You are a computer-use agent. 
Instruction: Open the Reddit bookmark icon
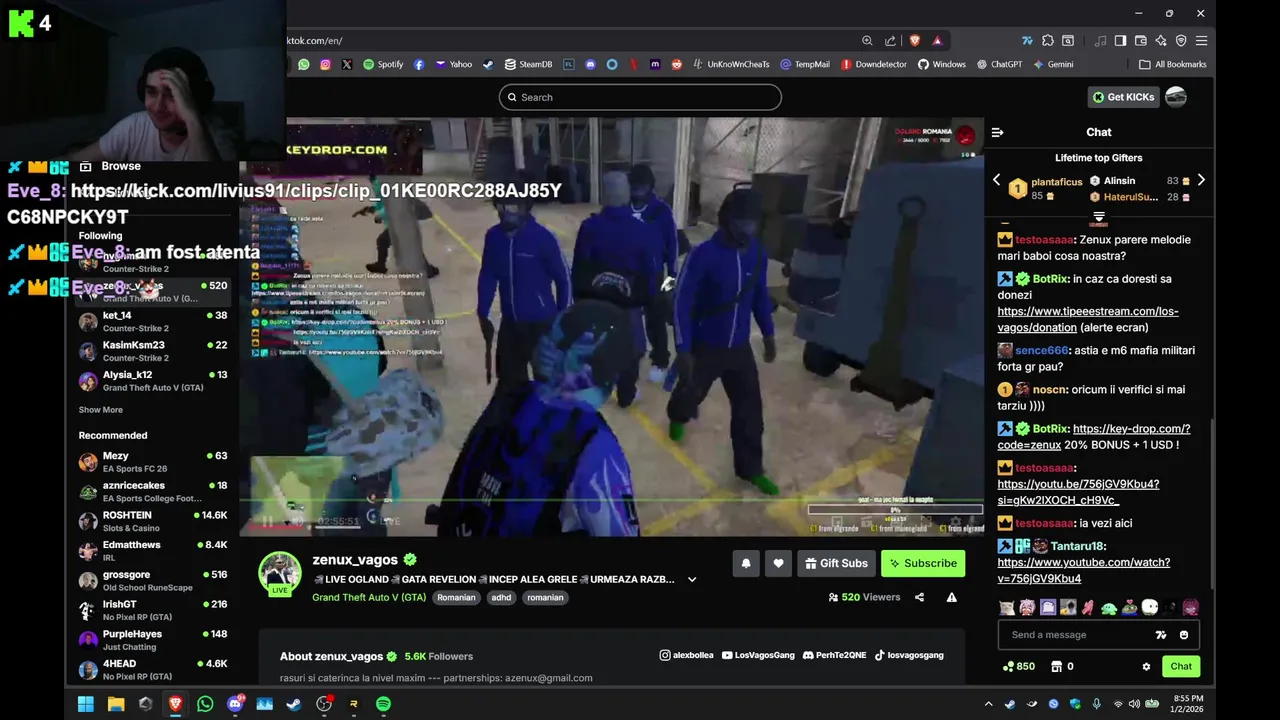coord(677,64)
